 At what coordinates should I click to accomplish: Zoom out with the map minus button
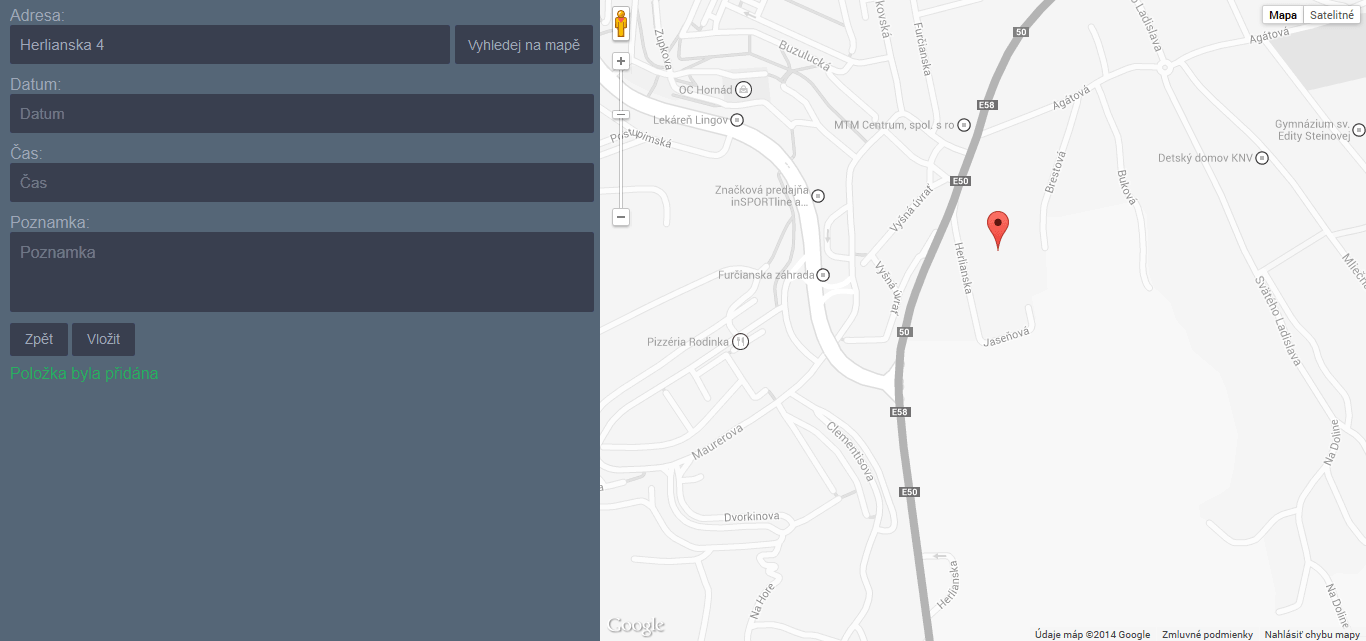tap(621, 216)
